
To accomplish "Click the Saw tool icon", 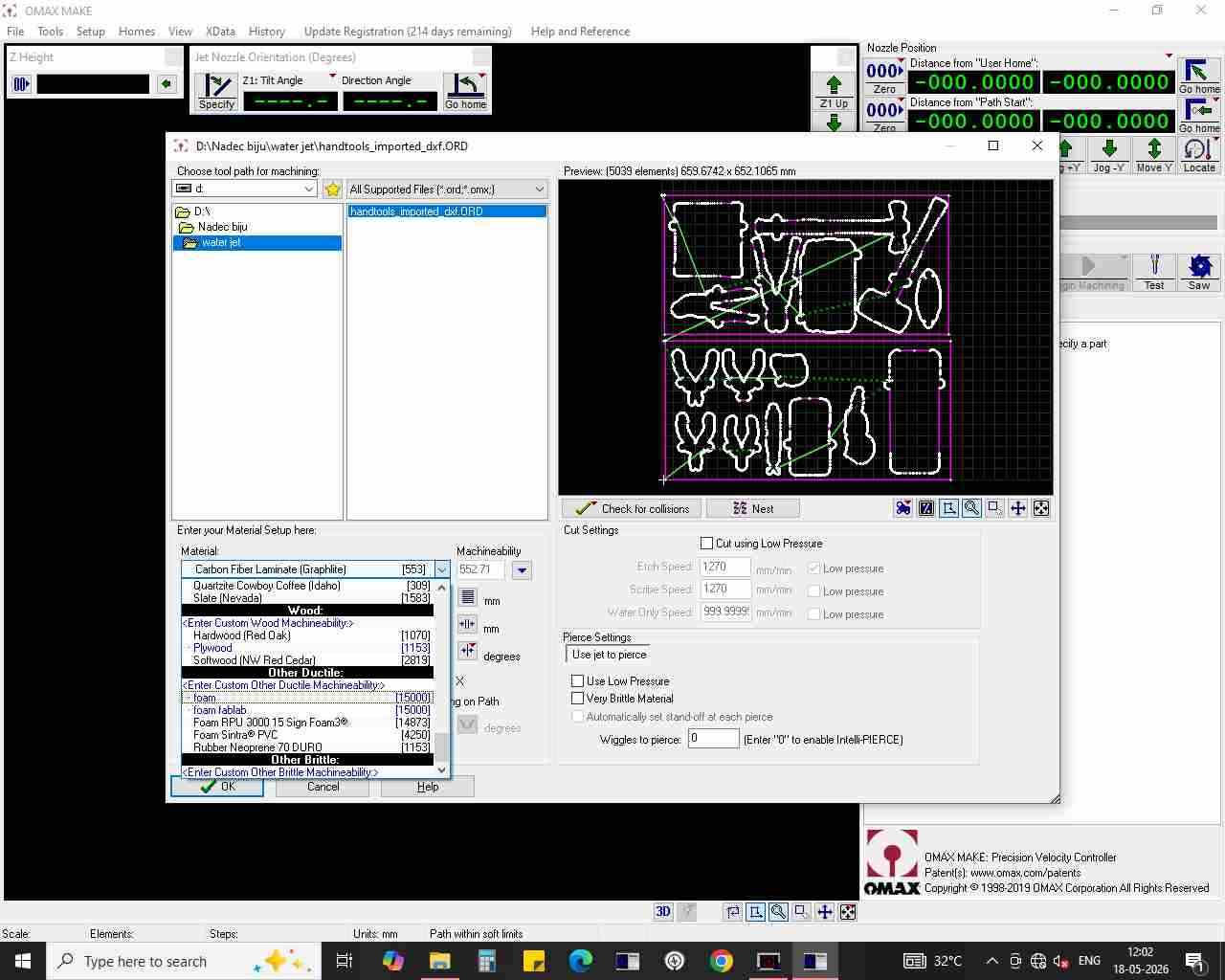I will coord(1199,272).
